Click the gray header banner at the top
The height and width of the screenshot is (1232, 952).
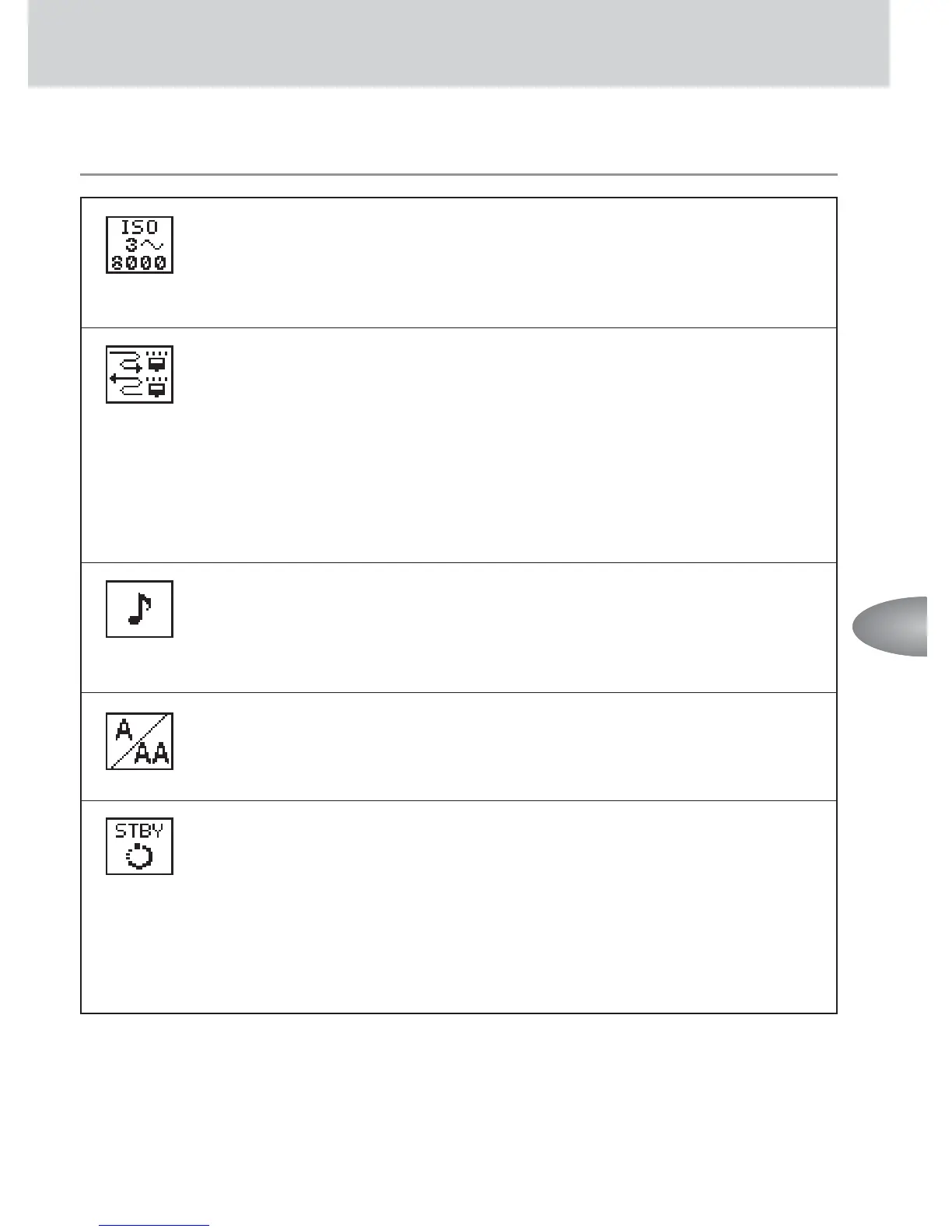coord(459,43)
